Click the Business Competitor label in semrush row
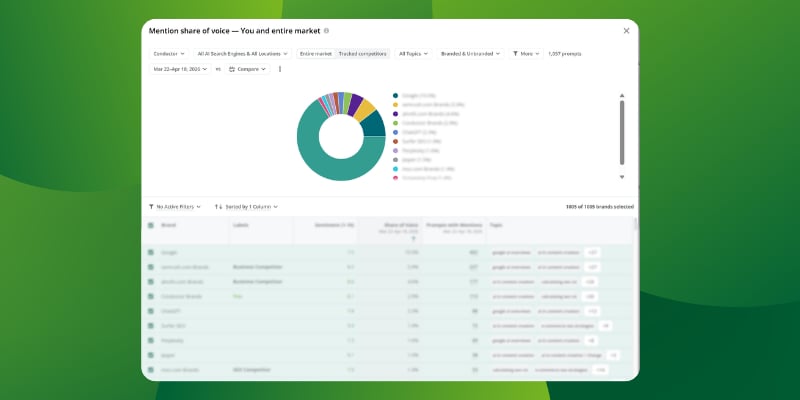800x400 pixels. tap(257, 267)
